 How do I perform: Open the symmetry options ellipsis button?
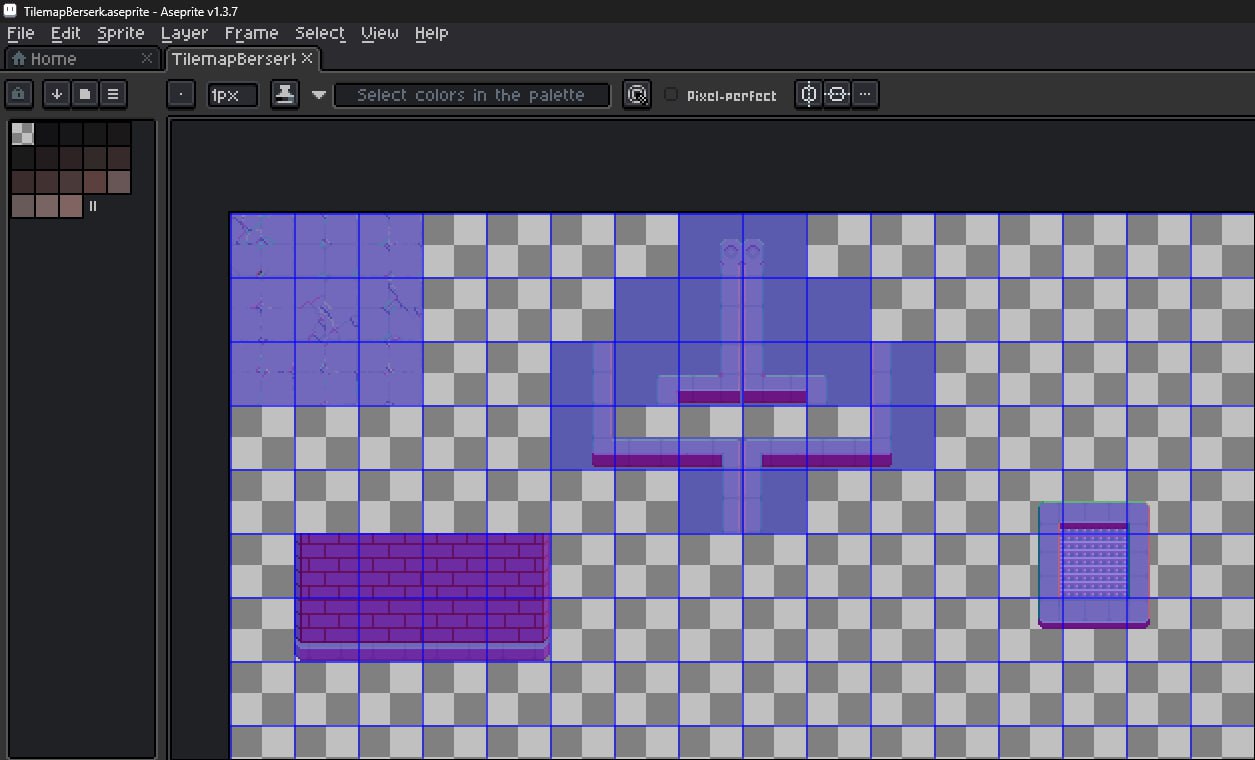[x=865, y=94]
